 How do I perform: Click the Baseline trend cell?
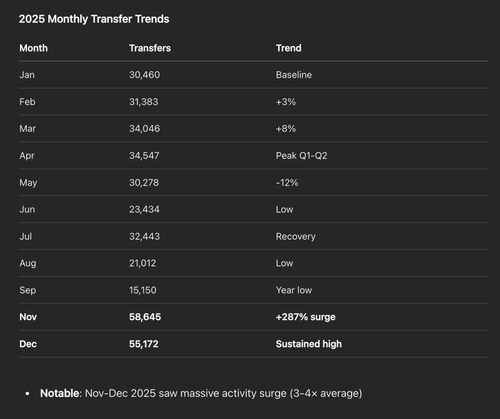pyautogui.click(x=294, y=75)
